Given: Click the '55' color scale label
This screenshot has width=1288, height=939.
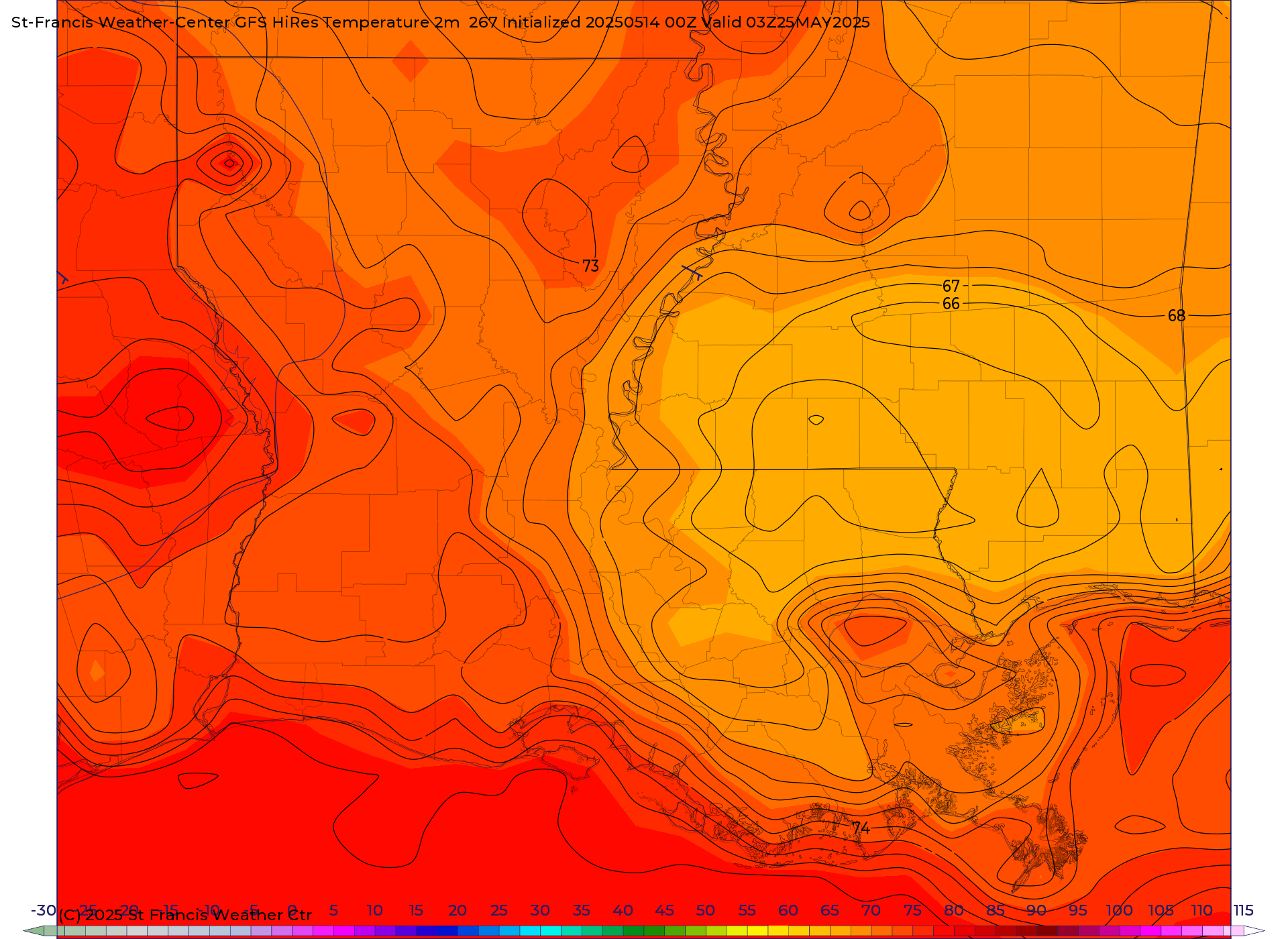Looking at the screenshot, I should (747, 910).
